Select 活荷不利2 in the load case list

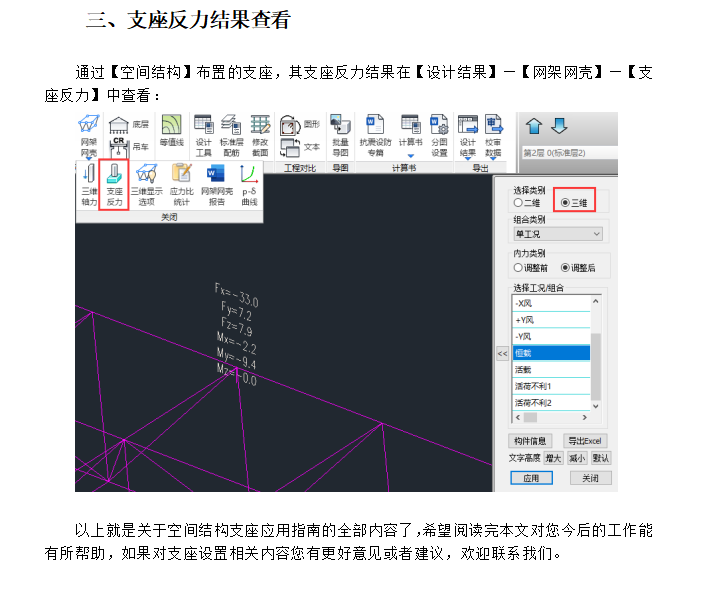[551, 403]
